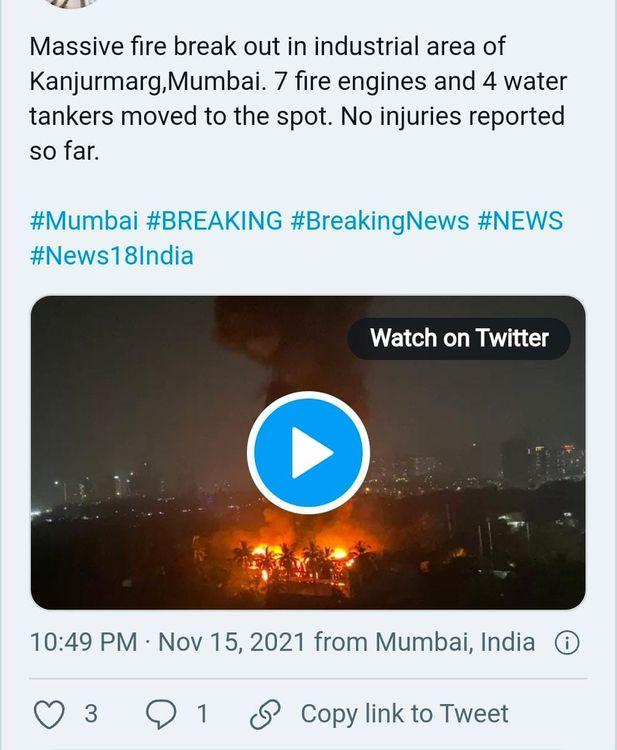The height and width of the screenshot is (750, 617).
Task: Select the #BreakingNews hashtag
Action: coord(380,221)
